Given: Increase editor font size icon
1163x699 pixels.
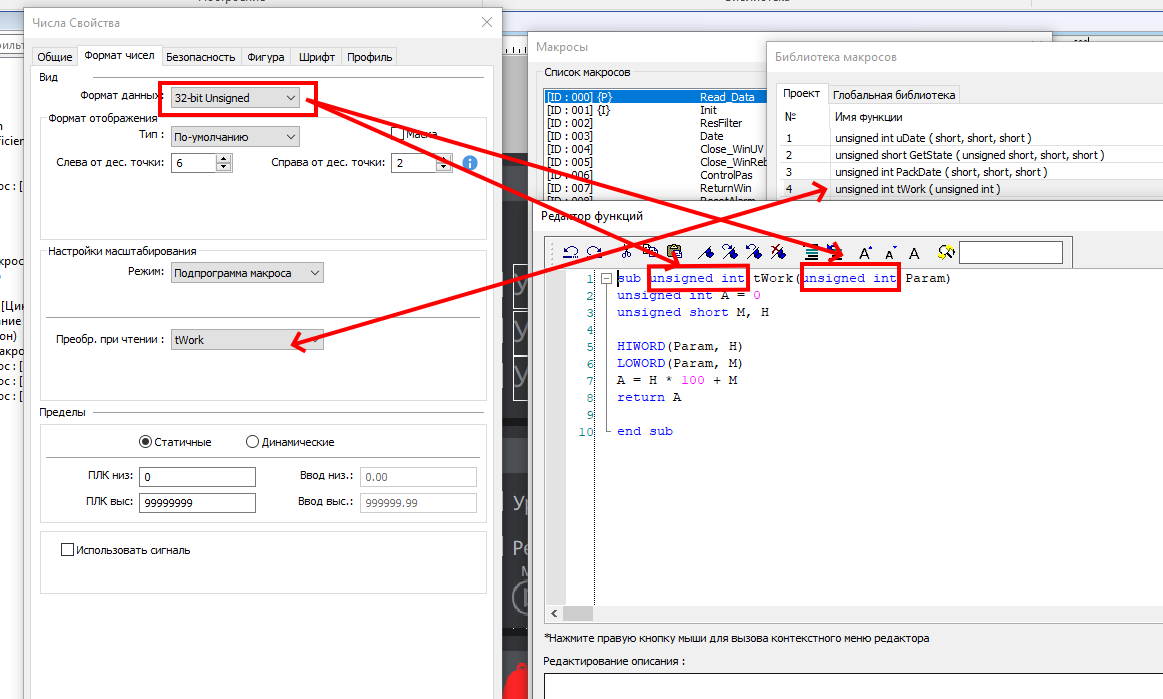Looking at the screenshot, I should pos(866,253).
